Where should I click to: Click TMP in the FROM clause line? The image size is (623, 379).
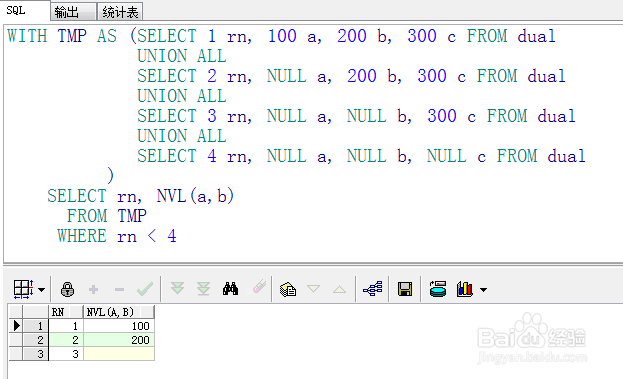(x=132, y=216)
